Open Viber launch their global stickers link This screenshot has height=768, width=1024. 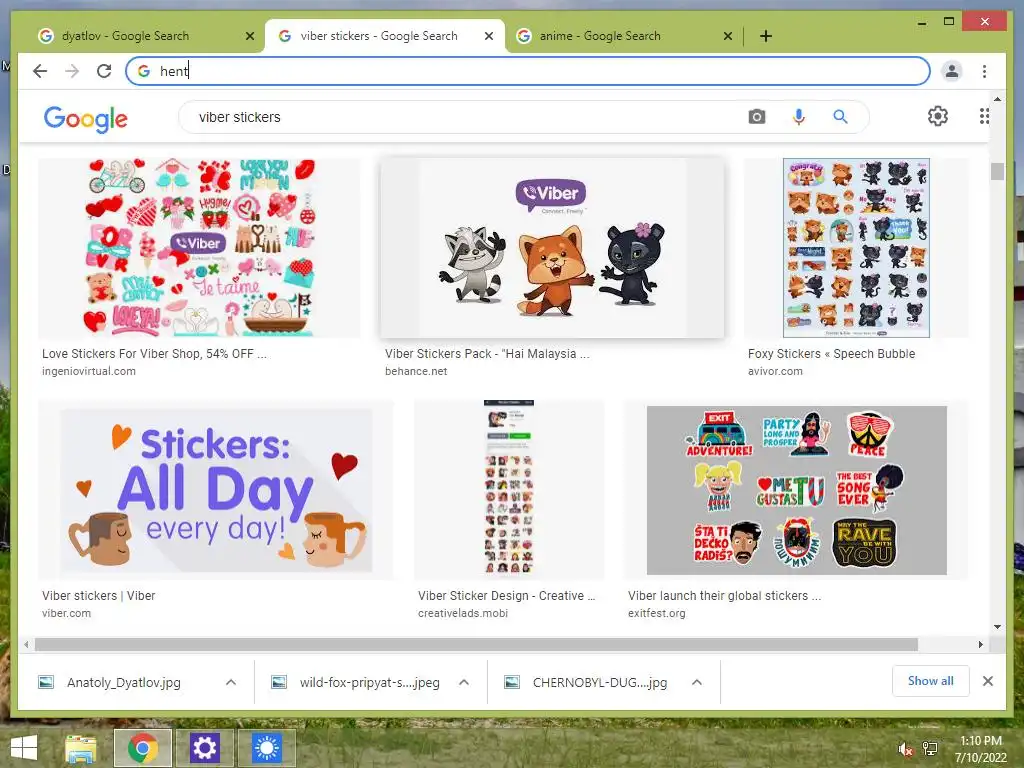point(724,596)
